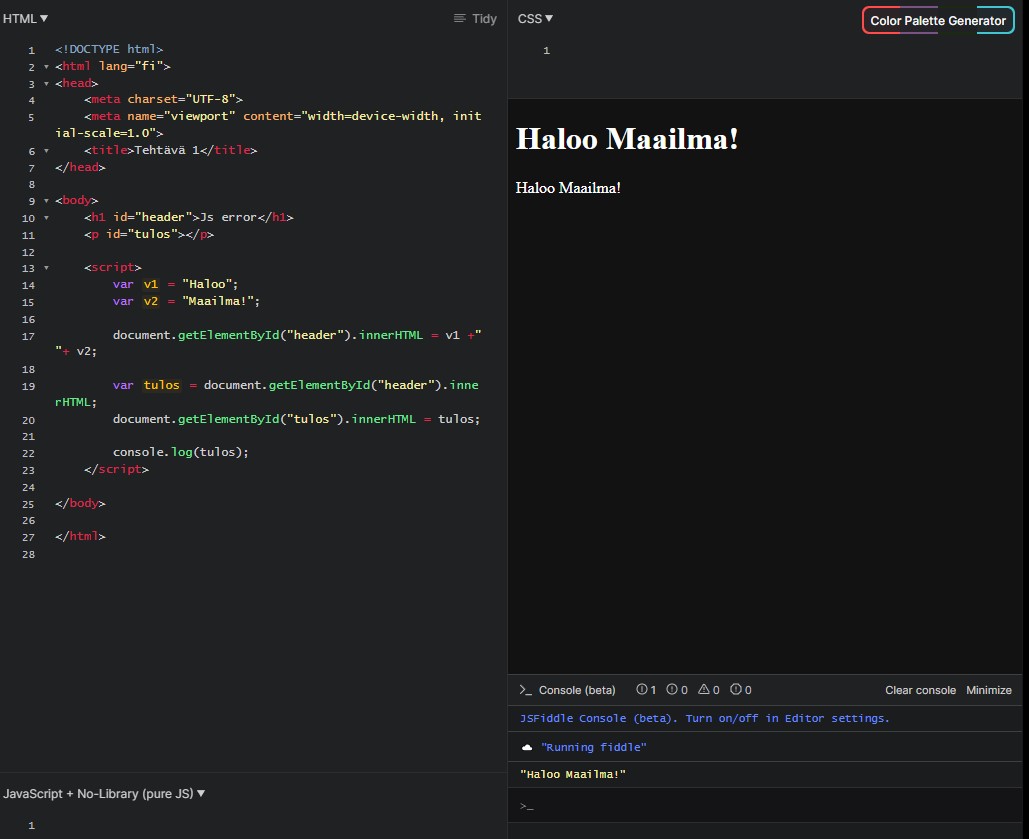The height and width of the screenshot is (839, 1029).
Task: Click the last console counter icon showing 0
Action: tap(736, 690)
